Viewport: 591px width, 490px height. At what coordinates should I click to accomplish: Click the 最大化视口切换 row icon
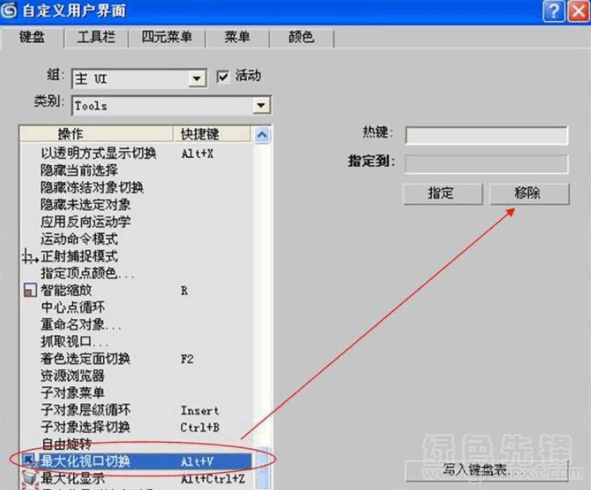[x=29, y=461]
